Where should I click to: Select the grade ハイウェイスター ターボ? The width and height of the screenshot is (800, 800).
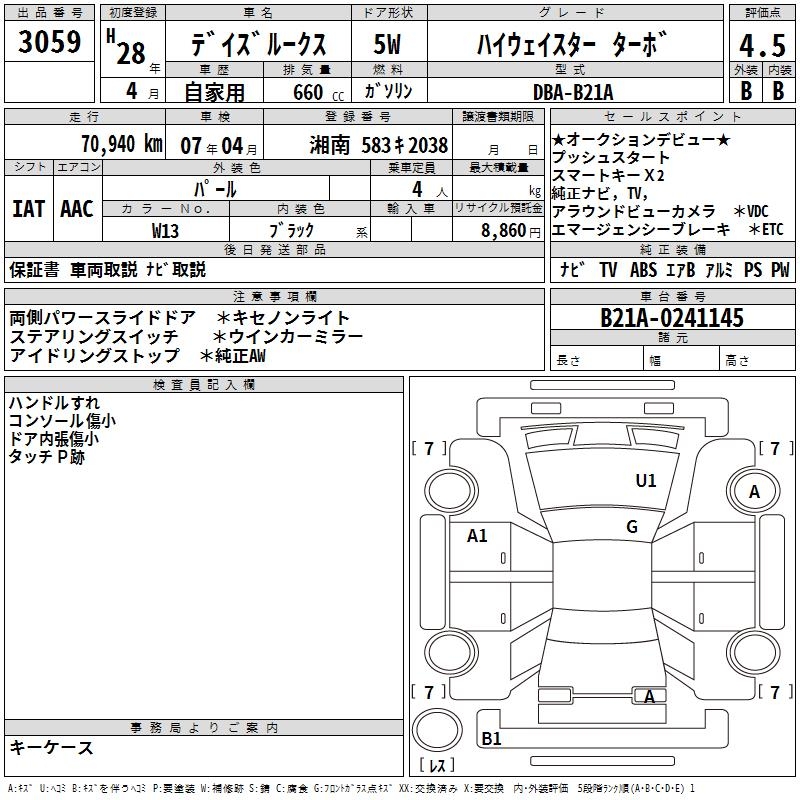pos(572,44)
